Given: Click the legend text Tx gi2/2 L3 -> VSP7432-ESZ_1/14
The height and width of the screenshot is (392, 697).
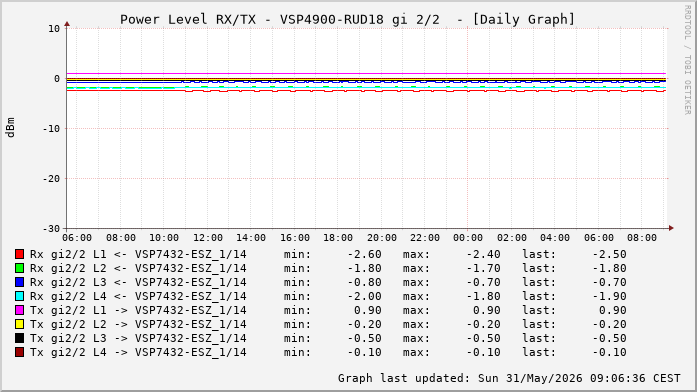Looking at the screenshot, I should coord(138,338).
